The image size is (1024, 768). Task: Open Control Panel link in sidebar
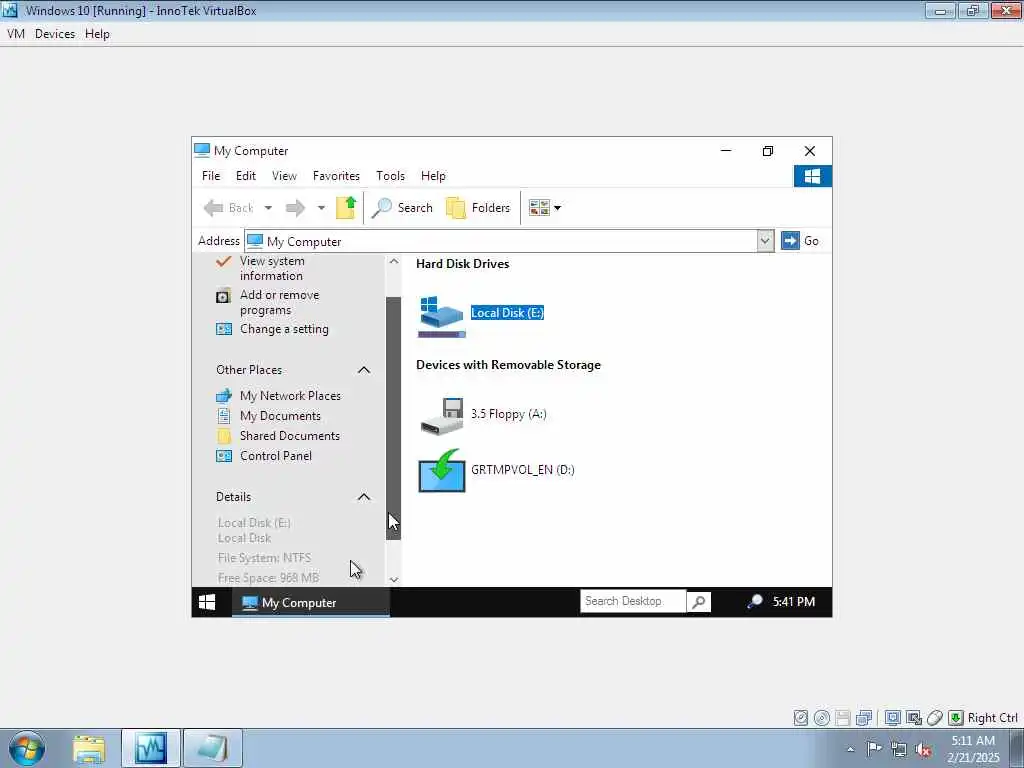click(276, 456)
